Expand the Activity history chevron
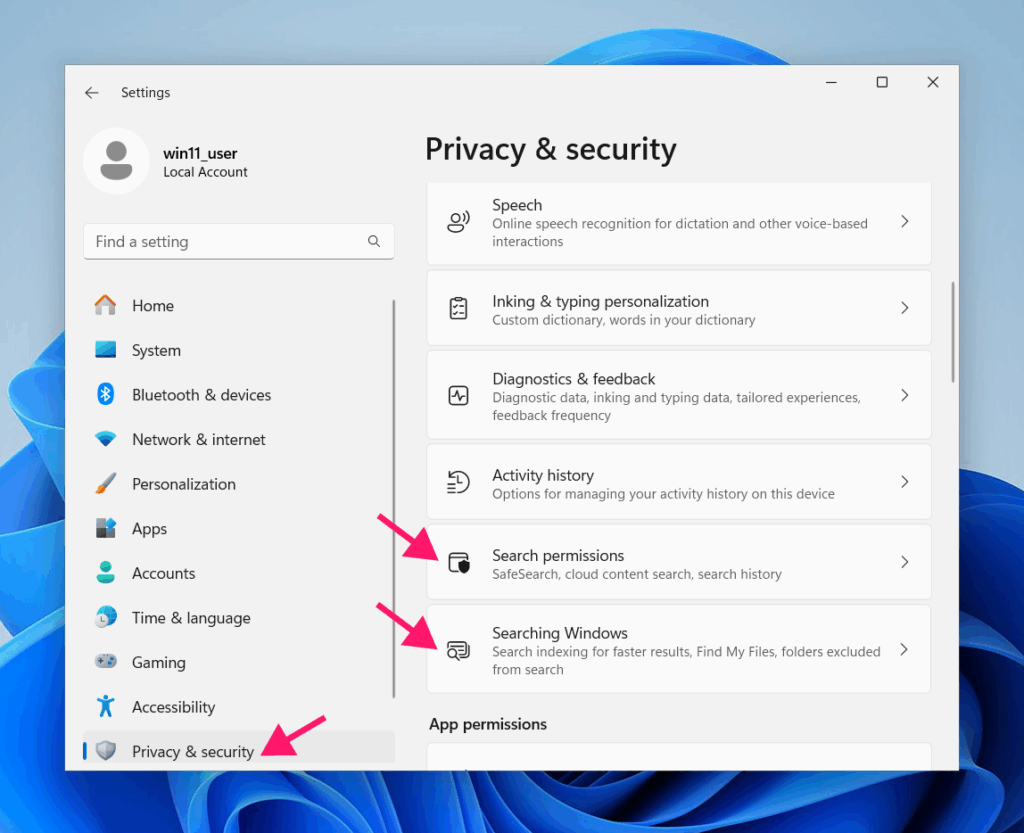 904,482
